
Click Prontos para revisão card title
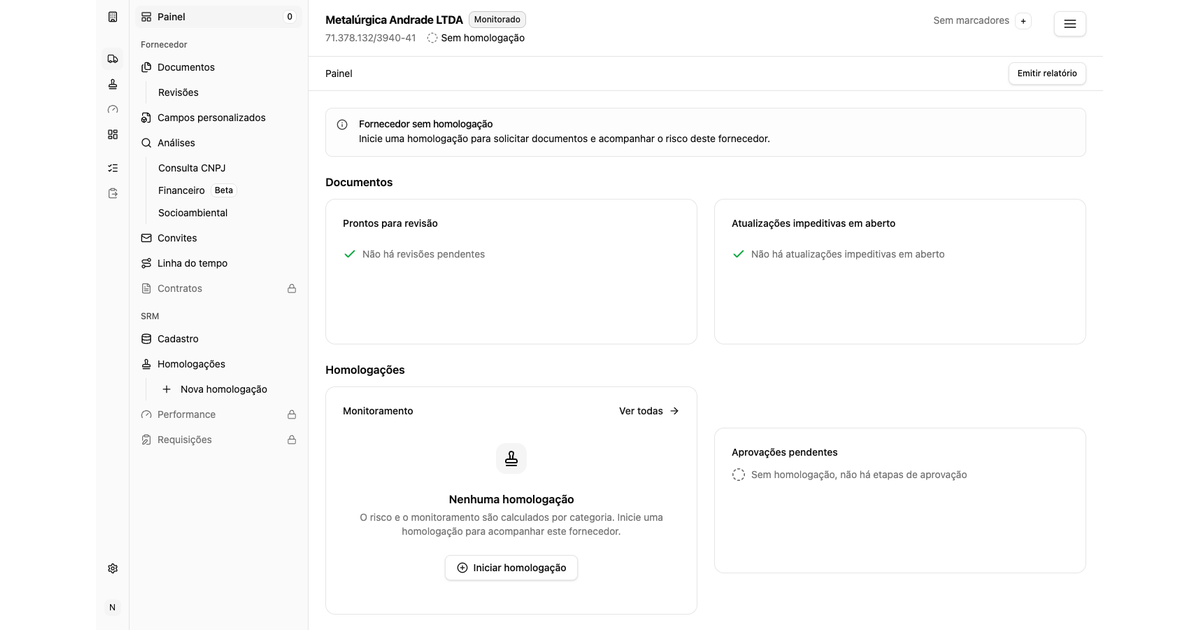pos(390,223)
